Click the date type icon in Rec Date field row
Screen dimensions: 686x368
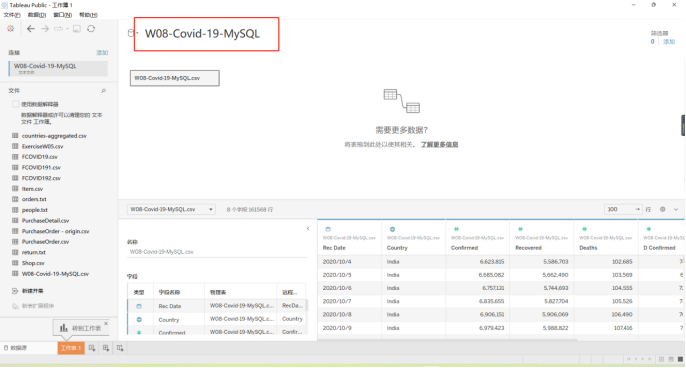click(x=139, y=306)
